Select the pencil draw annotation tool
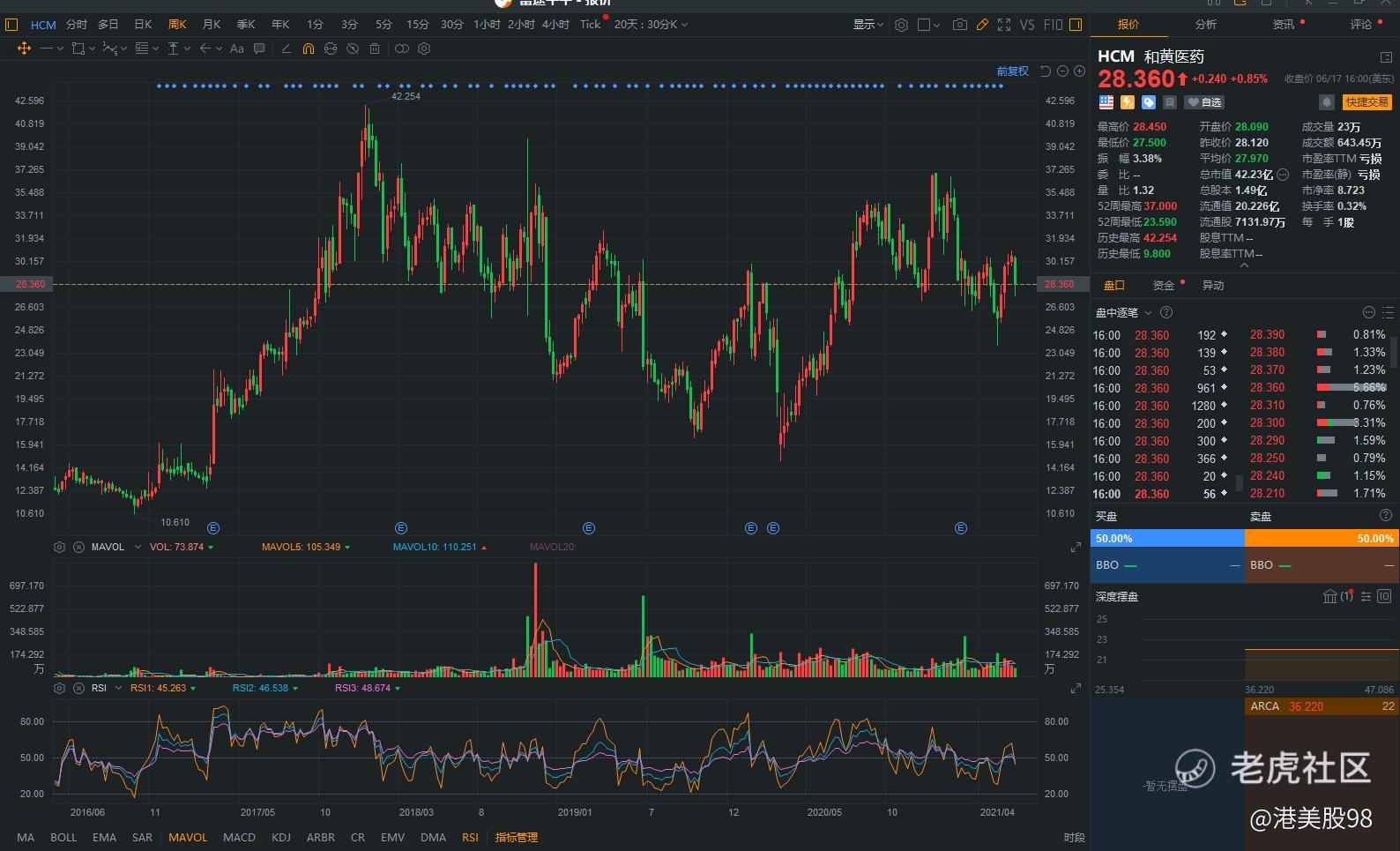1400x851 pixels. (286, 49)
